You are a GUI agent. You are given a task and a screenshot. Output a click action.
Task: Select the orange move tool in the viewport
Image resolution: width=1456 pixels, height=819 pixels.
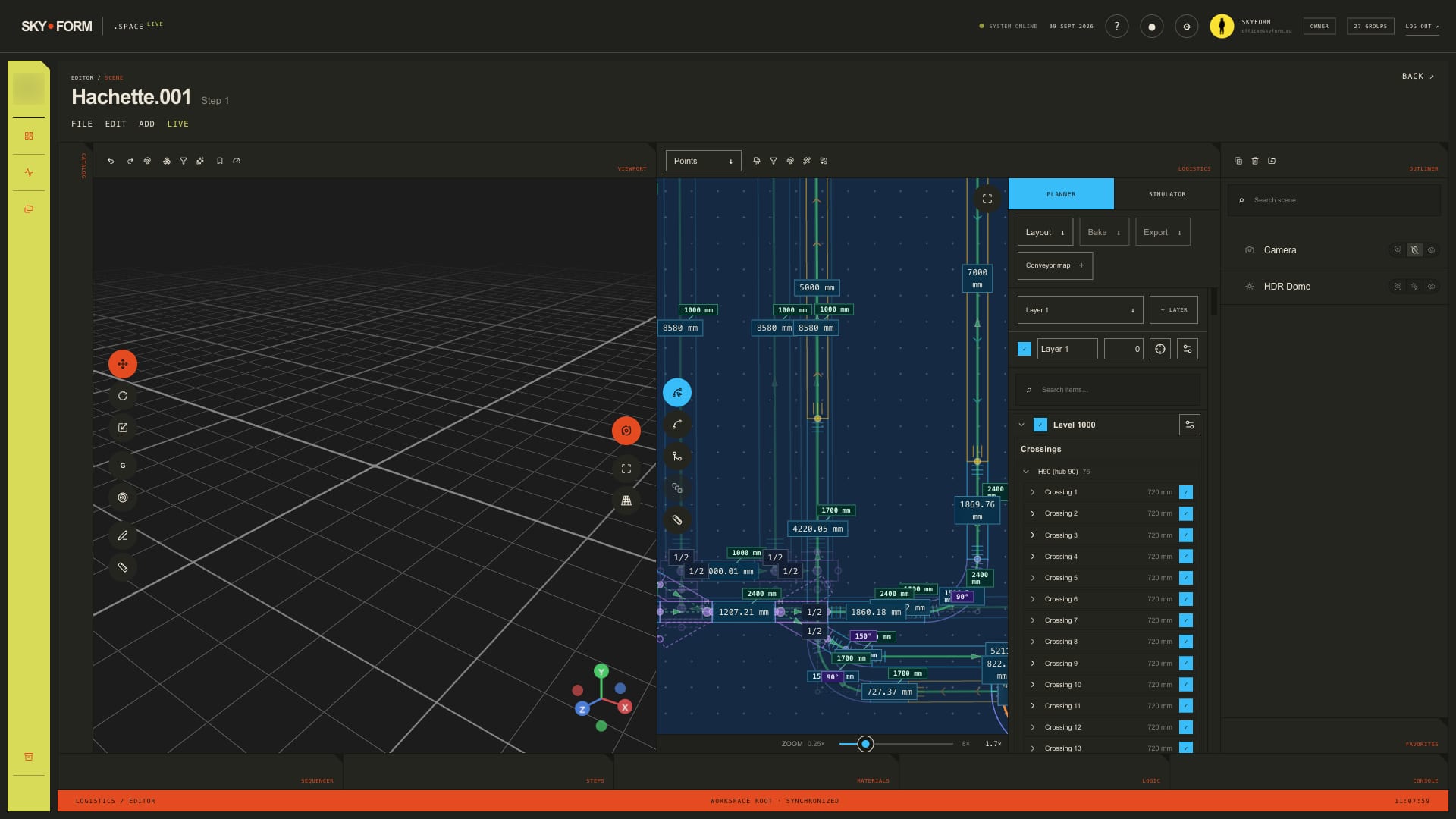pyautogui.click(x=123, y=364)
